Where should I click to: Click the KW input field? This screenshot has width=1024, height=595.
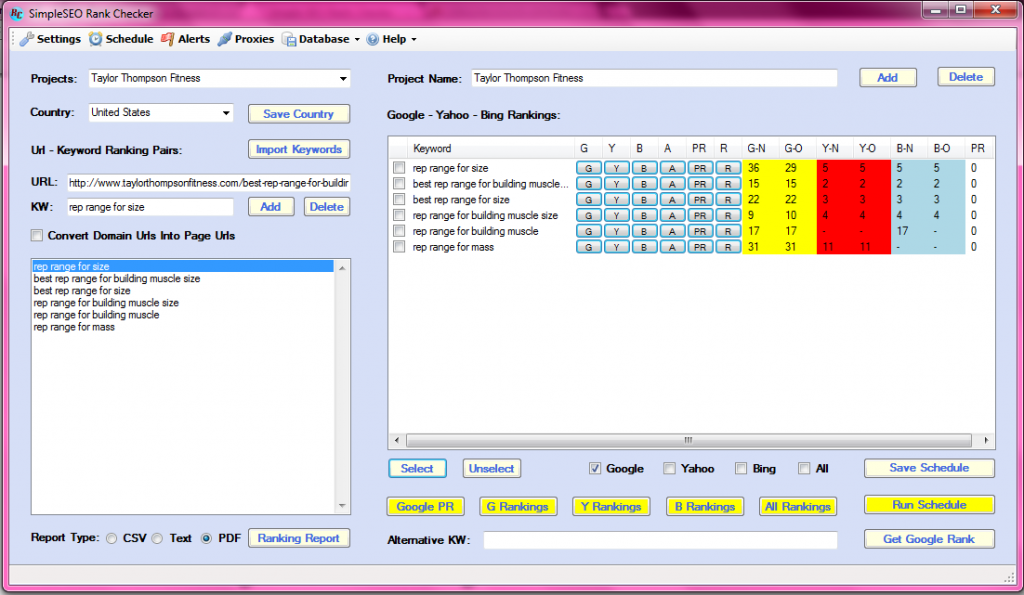coord(150,207)
